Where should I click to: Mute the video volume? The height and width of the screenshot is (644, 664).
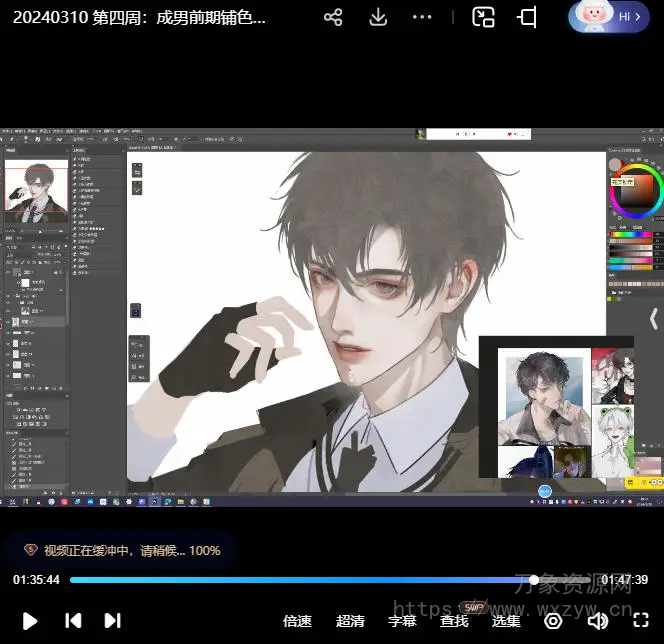point(598,620)
